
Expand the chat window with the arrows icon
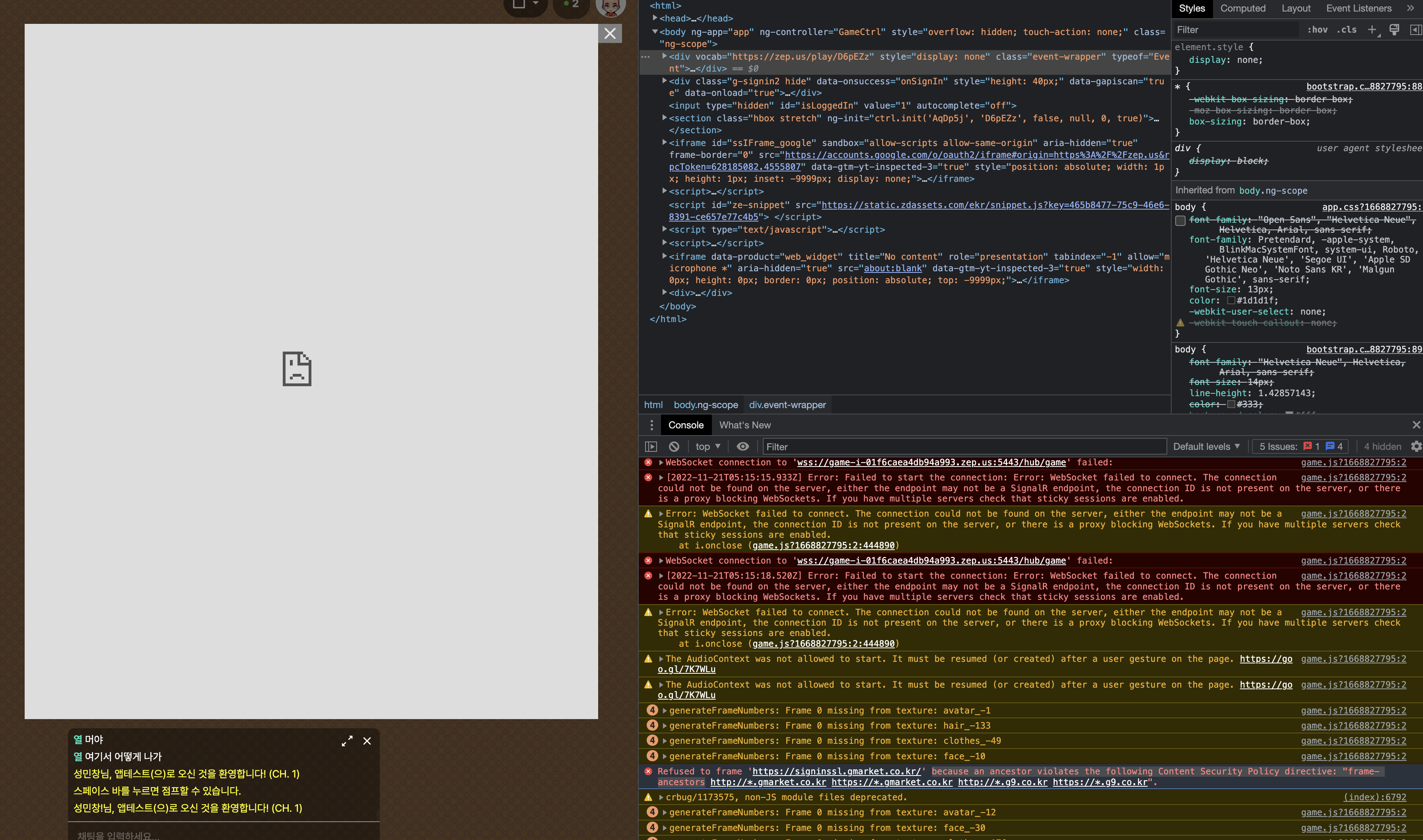click(347, 741)
